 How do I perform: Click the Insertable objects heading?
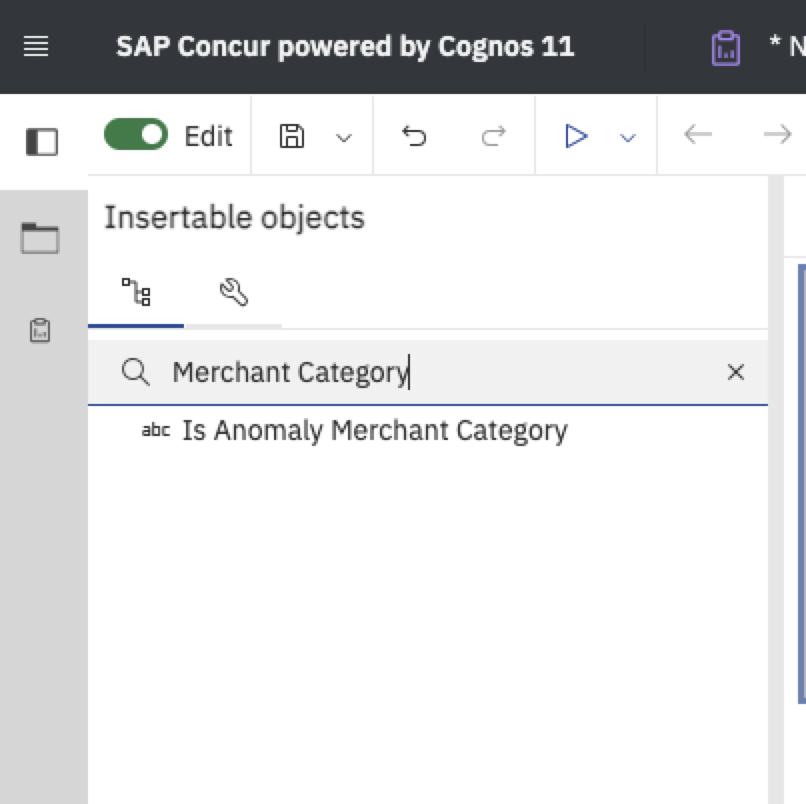234,217
